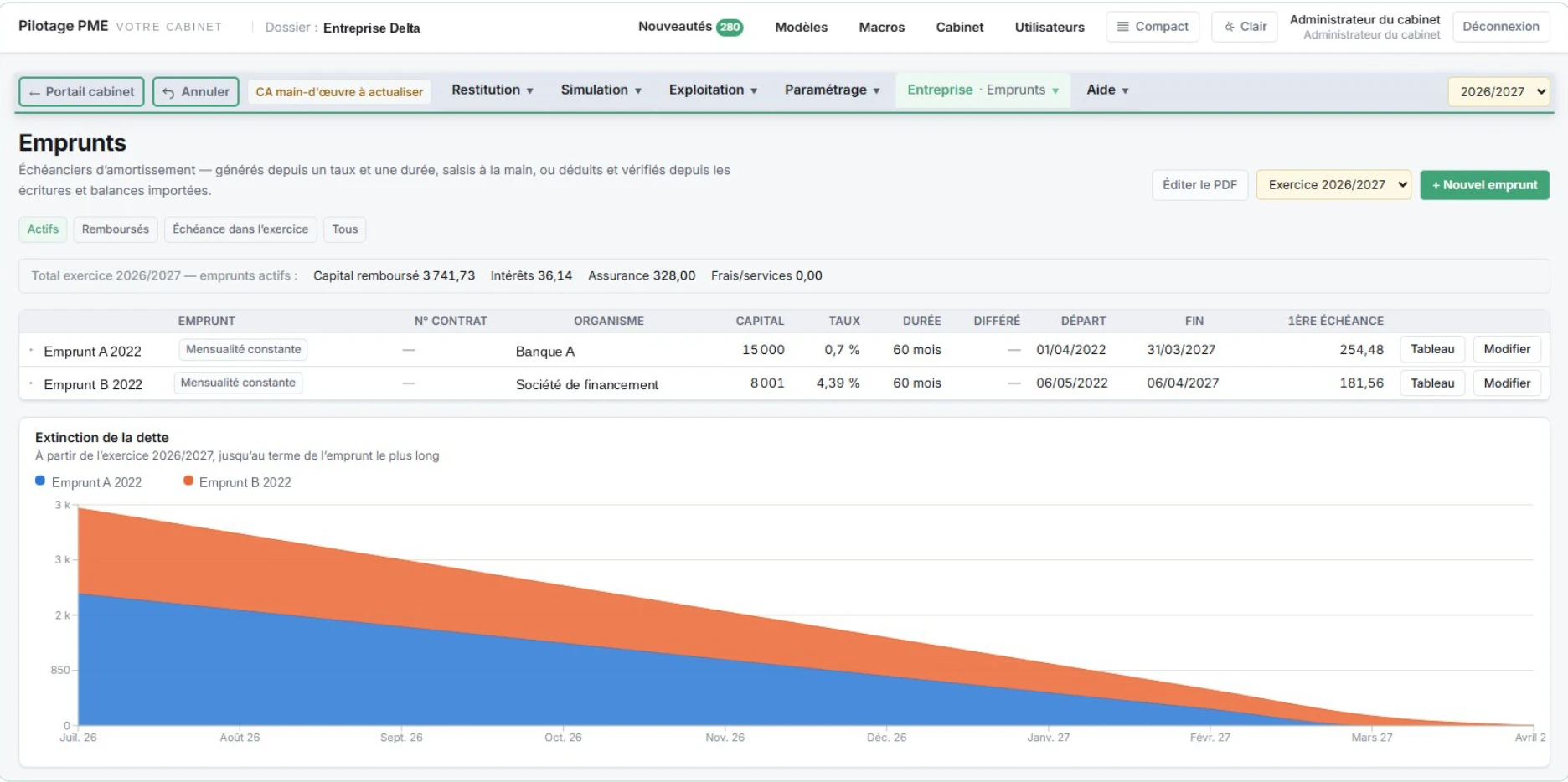Open the Utilisateurs menu item
This screenshot has width=1568, height=782.
1050,28
